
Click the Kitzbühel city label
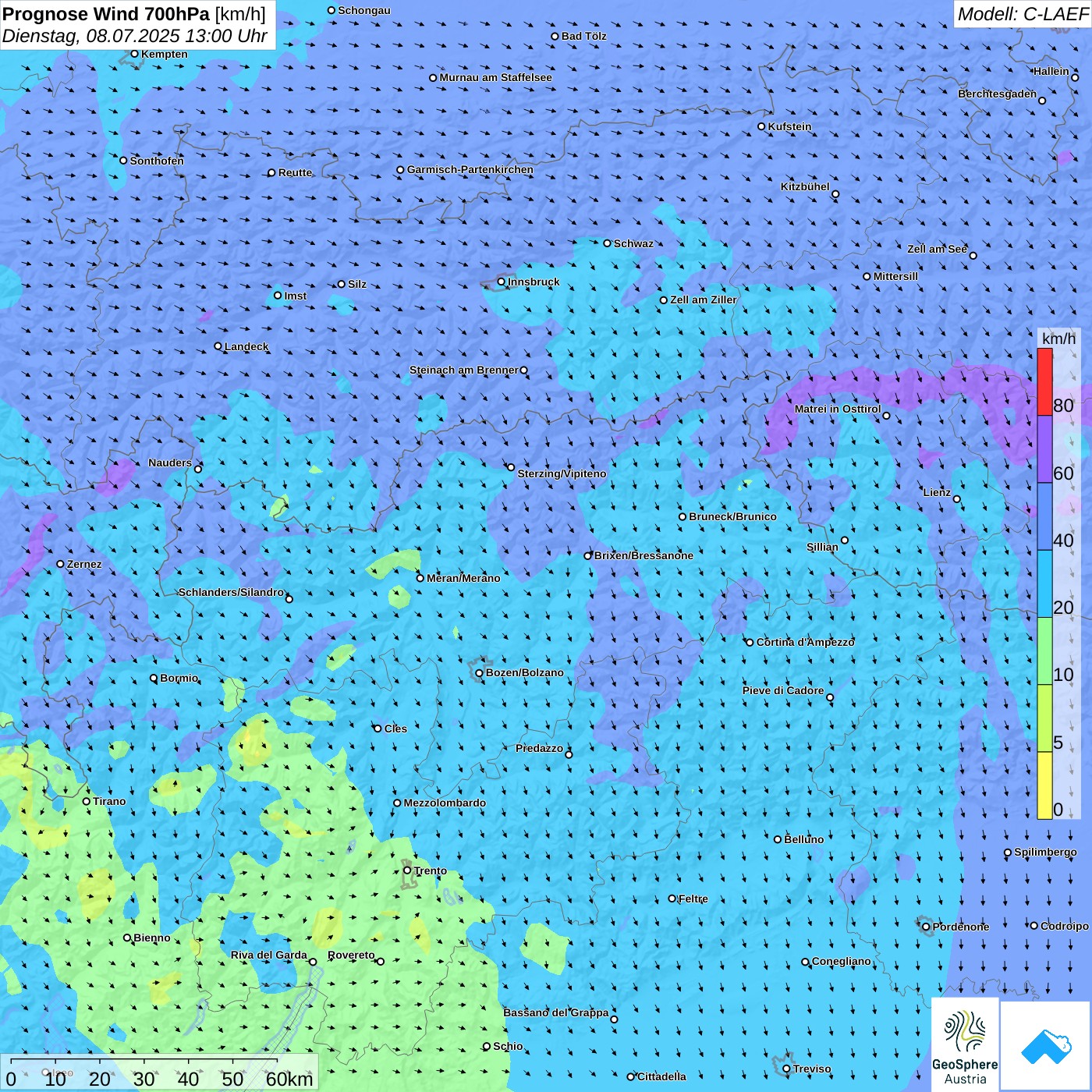point(805,186)
